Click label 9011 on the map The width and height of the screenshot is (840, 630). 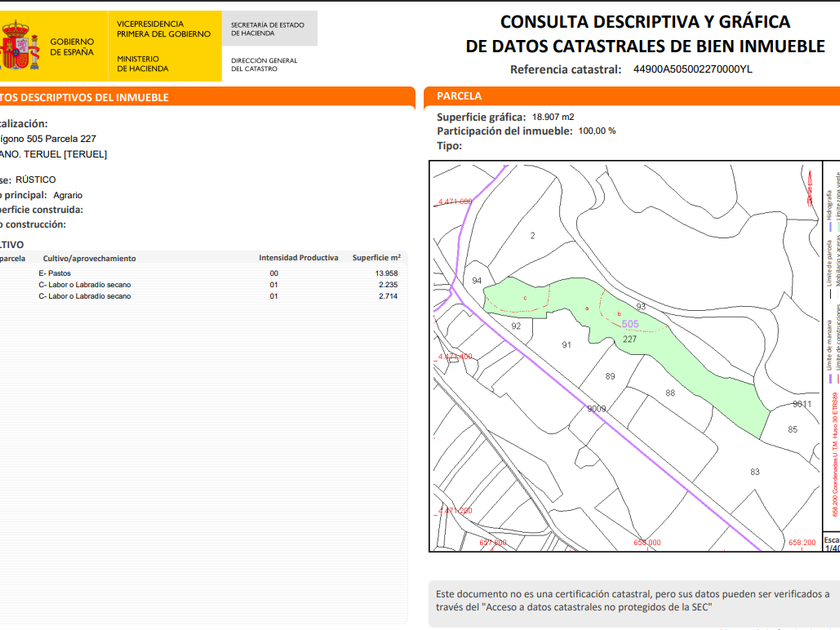point(802,404)
